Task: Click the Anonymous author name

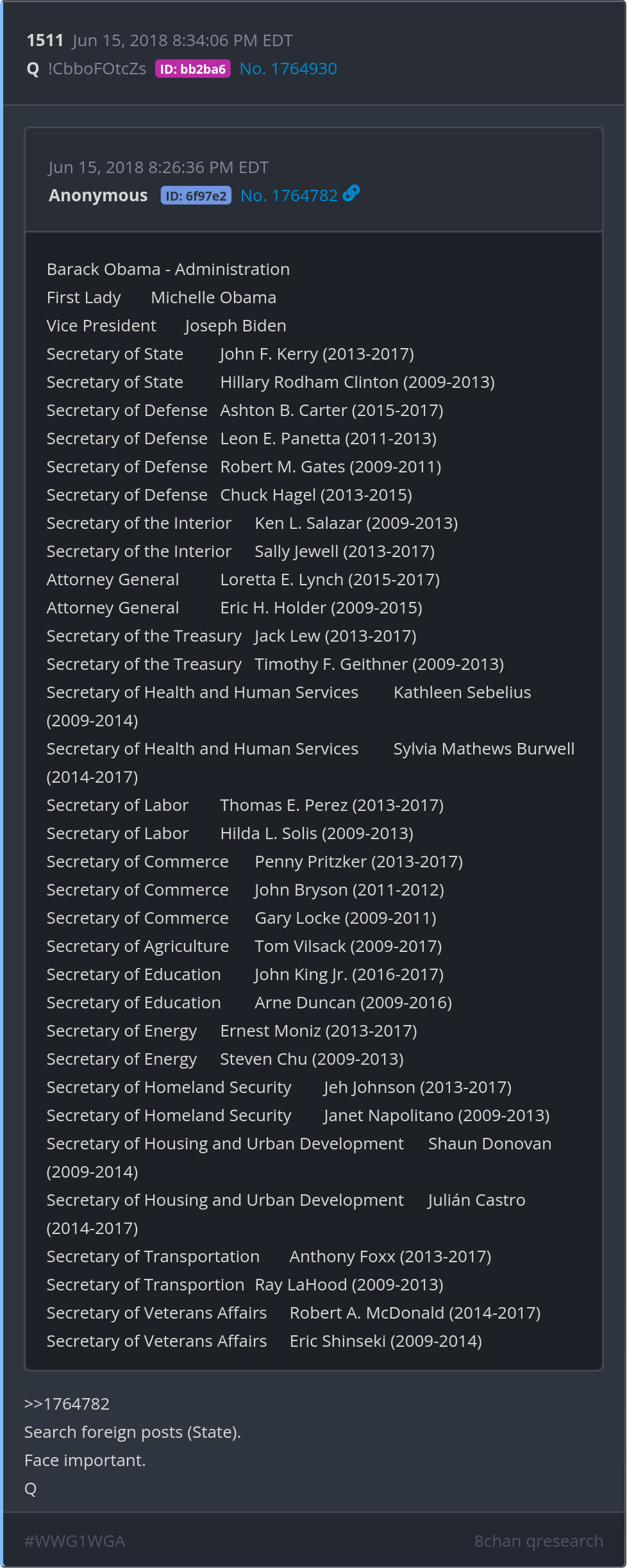Action: point(98,196)
